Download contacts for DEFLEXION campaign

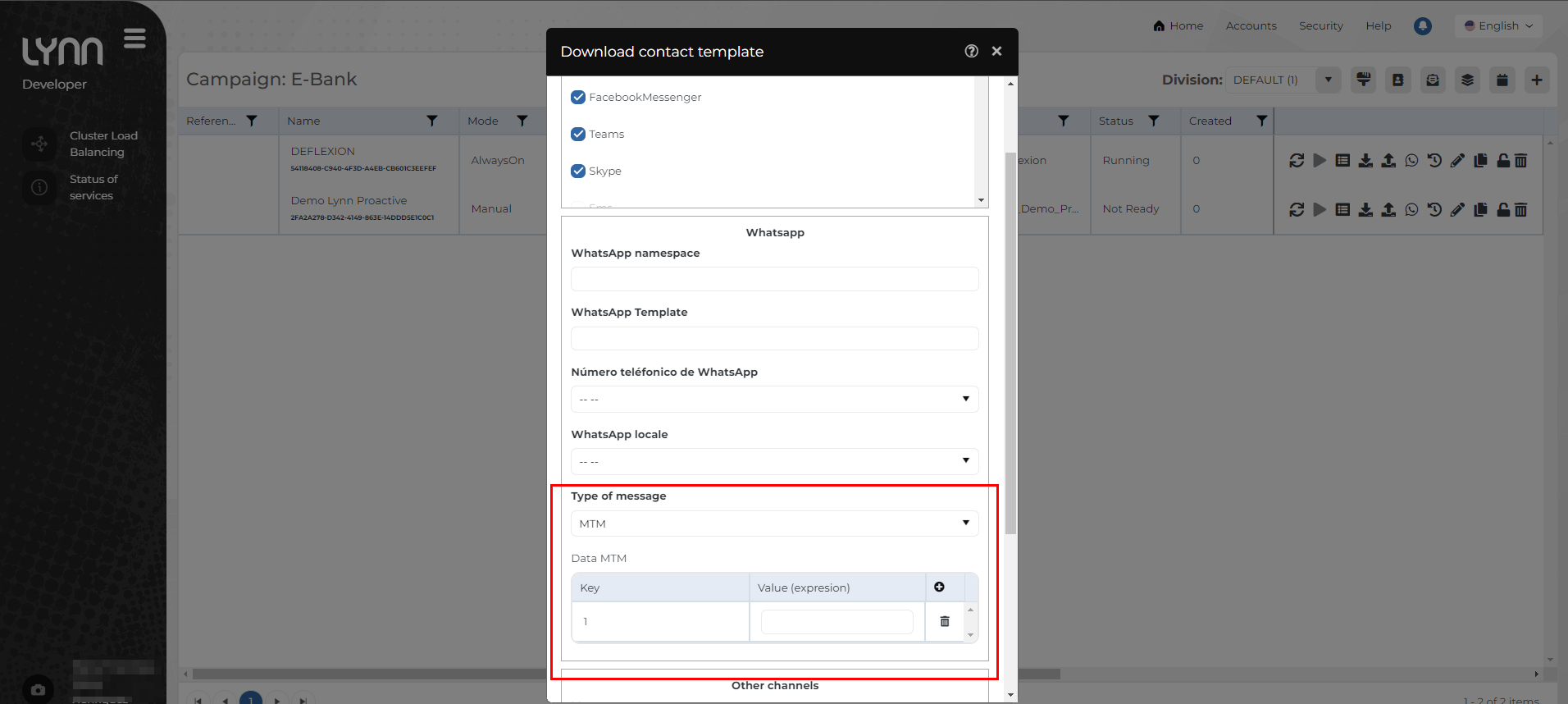[x=1365, y=161]
